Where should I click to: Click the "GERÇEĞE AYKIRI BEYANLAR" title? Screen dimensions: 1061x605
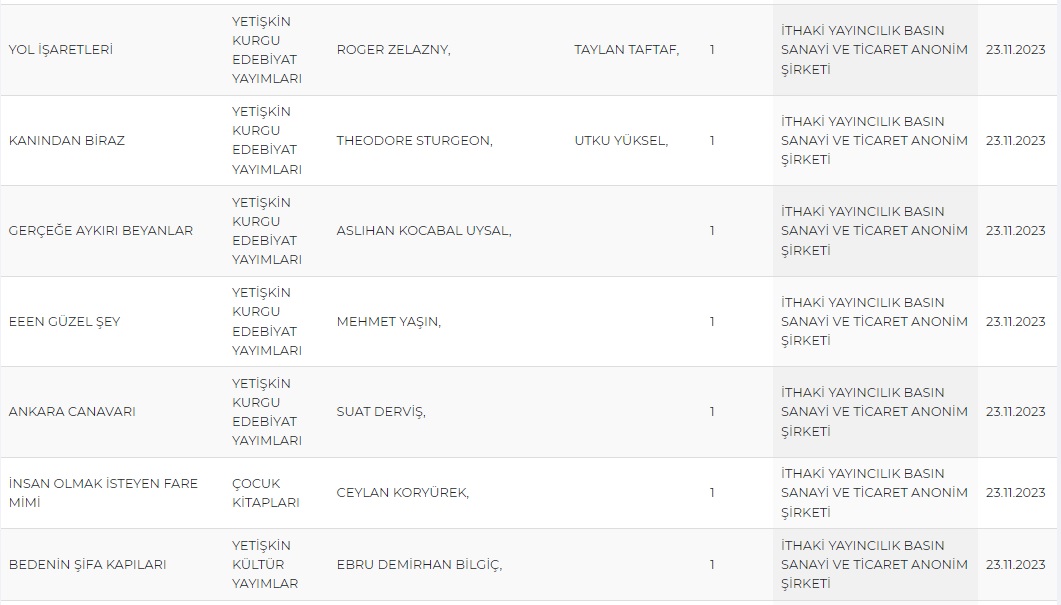[x=100, y=230]
